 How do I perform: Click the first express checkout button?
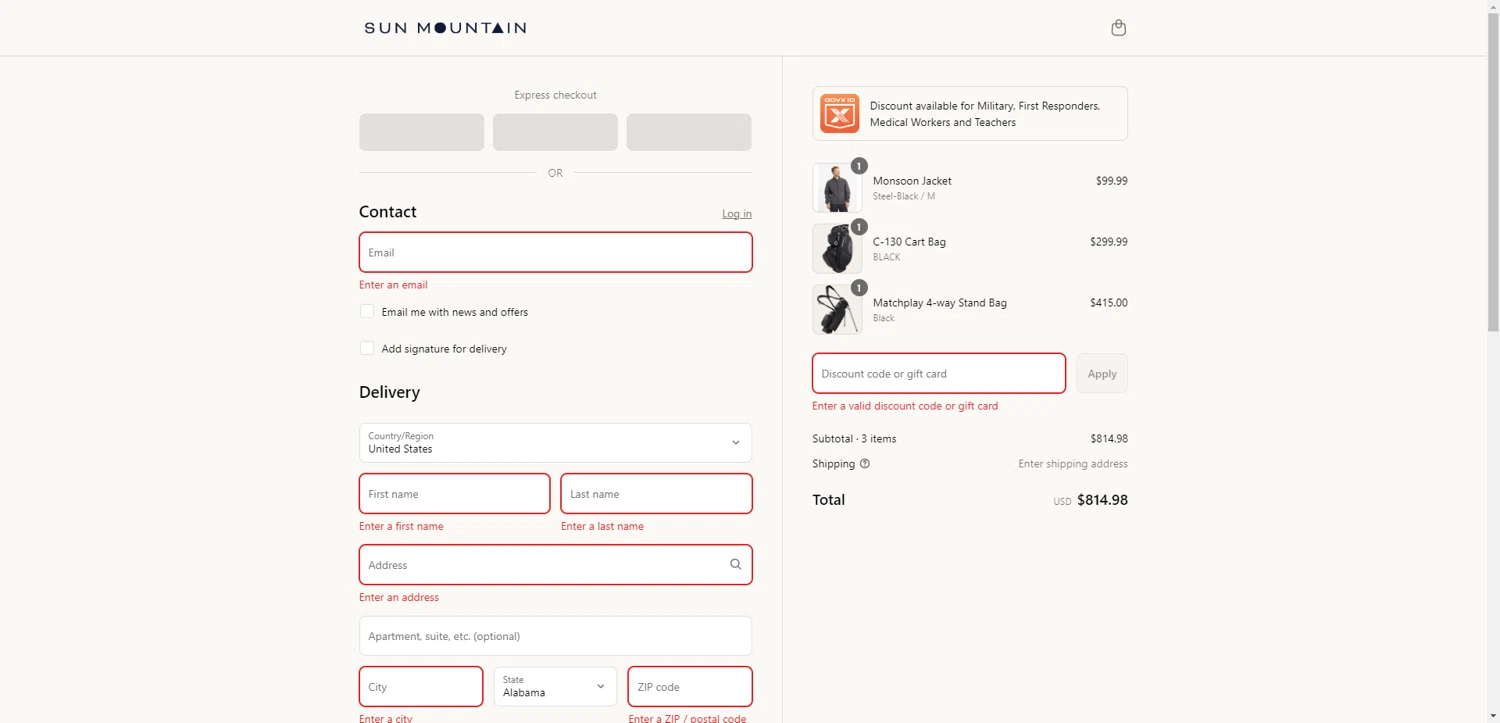click(x=421, y=132)
